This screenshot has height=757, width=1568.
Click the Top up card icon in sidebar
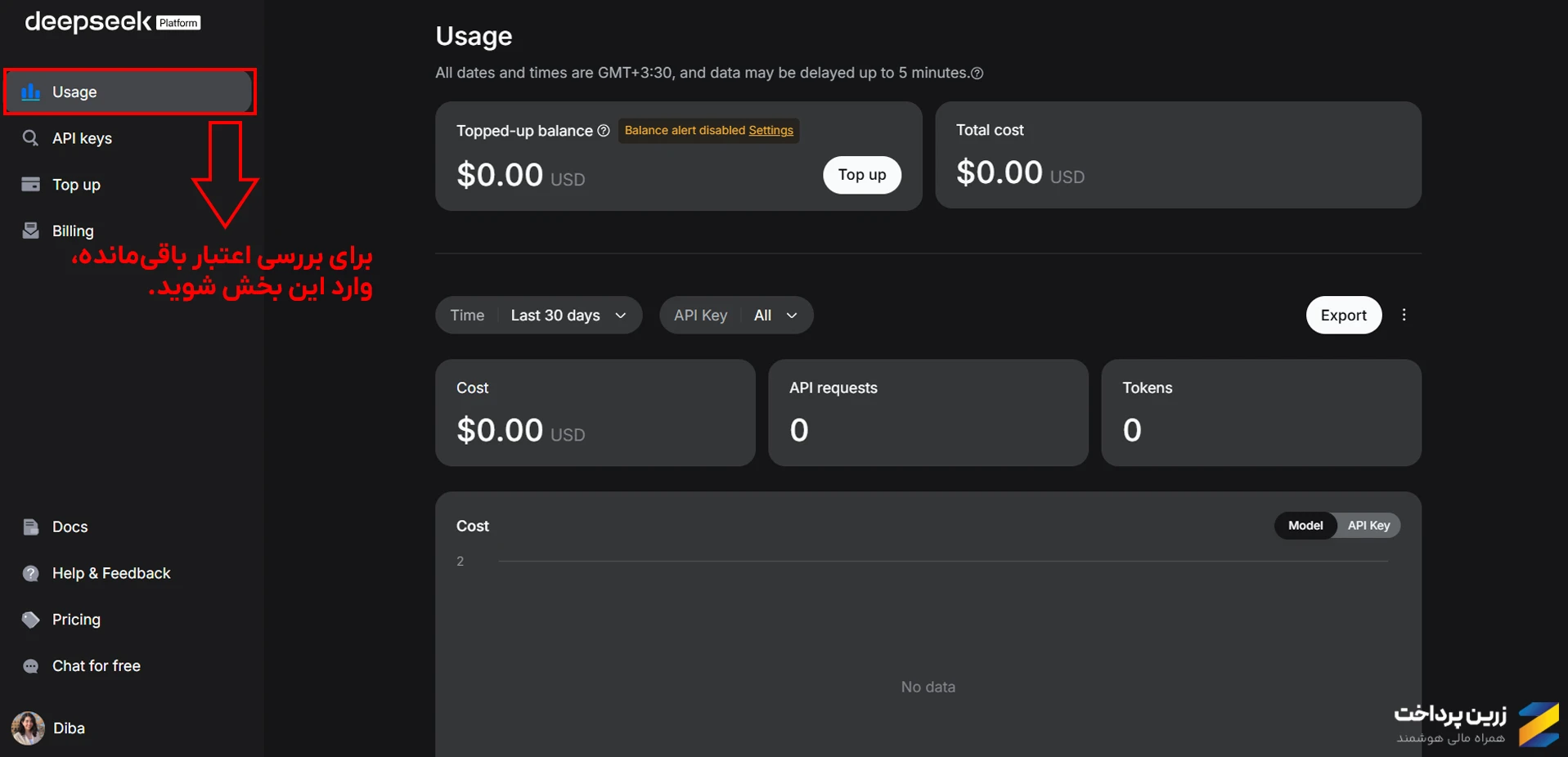click(x=30, y=184)
